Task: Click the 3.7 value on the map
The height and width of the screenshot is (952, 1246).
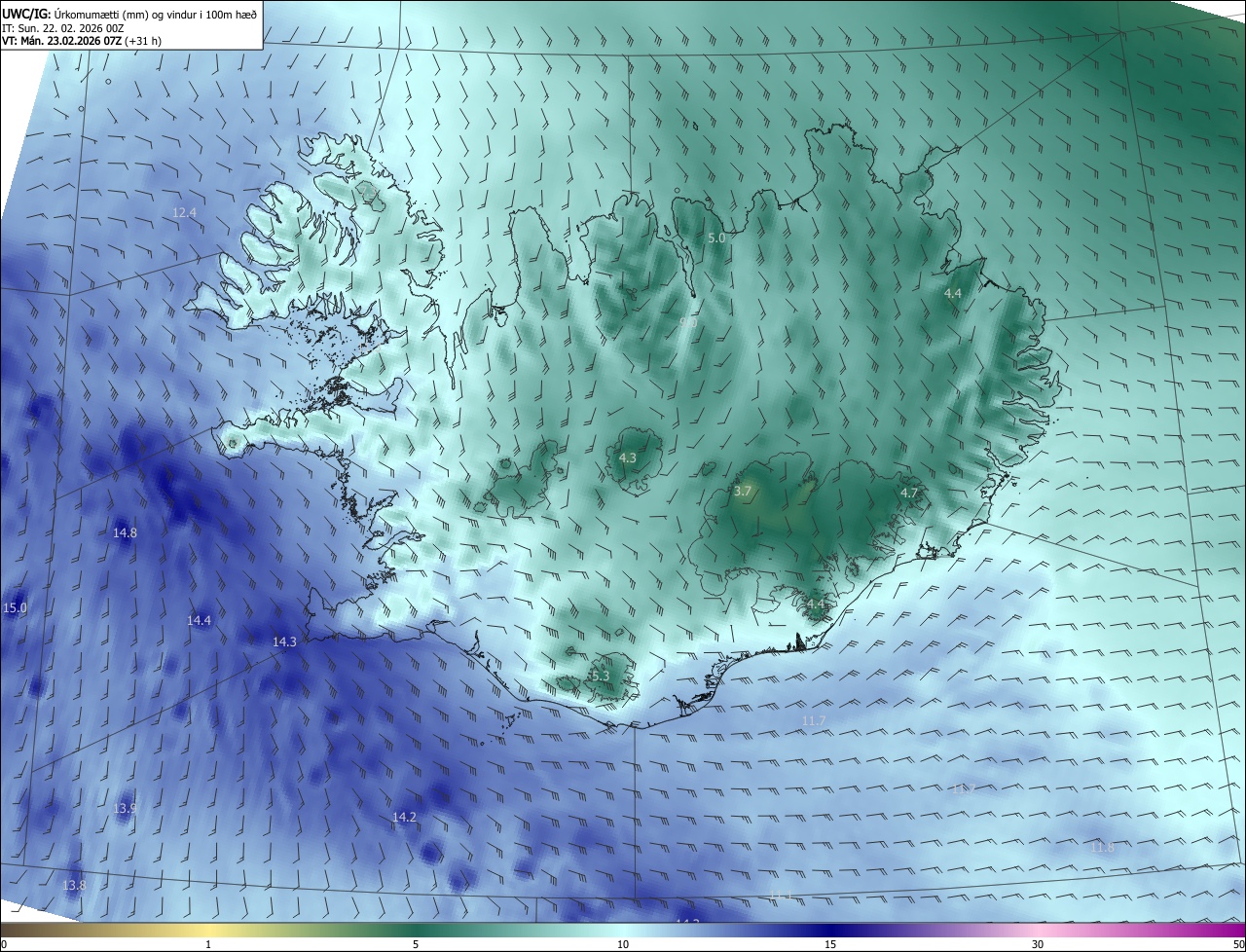Action: click(x=743, y=492)
